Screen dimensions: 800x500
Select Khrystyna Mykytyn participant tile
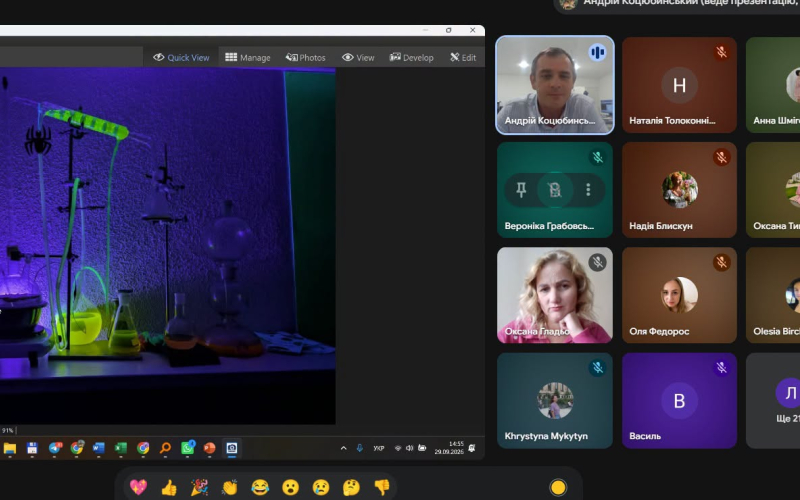tap(555, 401)
